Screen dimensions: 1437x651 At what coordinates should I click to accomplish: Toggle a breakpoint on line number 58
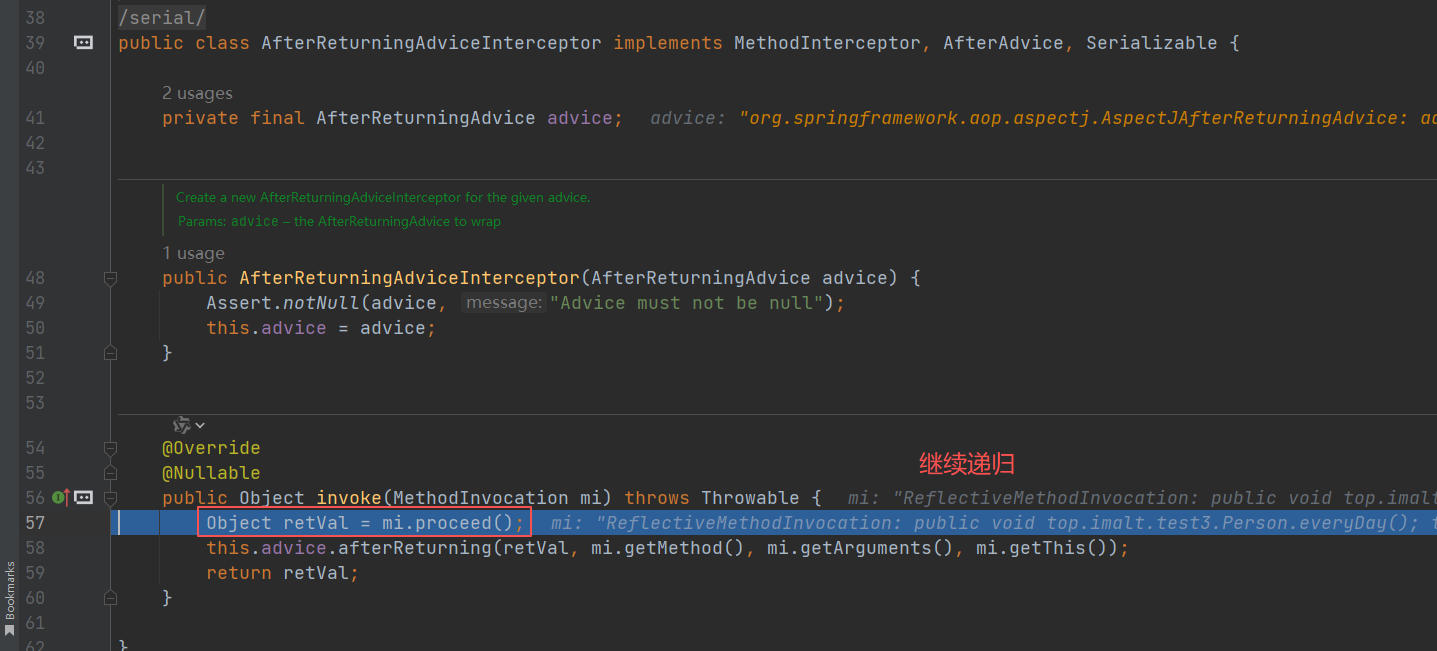click(x=36, y=548)
